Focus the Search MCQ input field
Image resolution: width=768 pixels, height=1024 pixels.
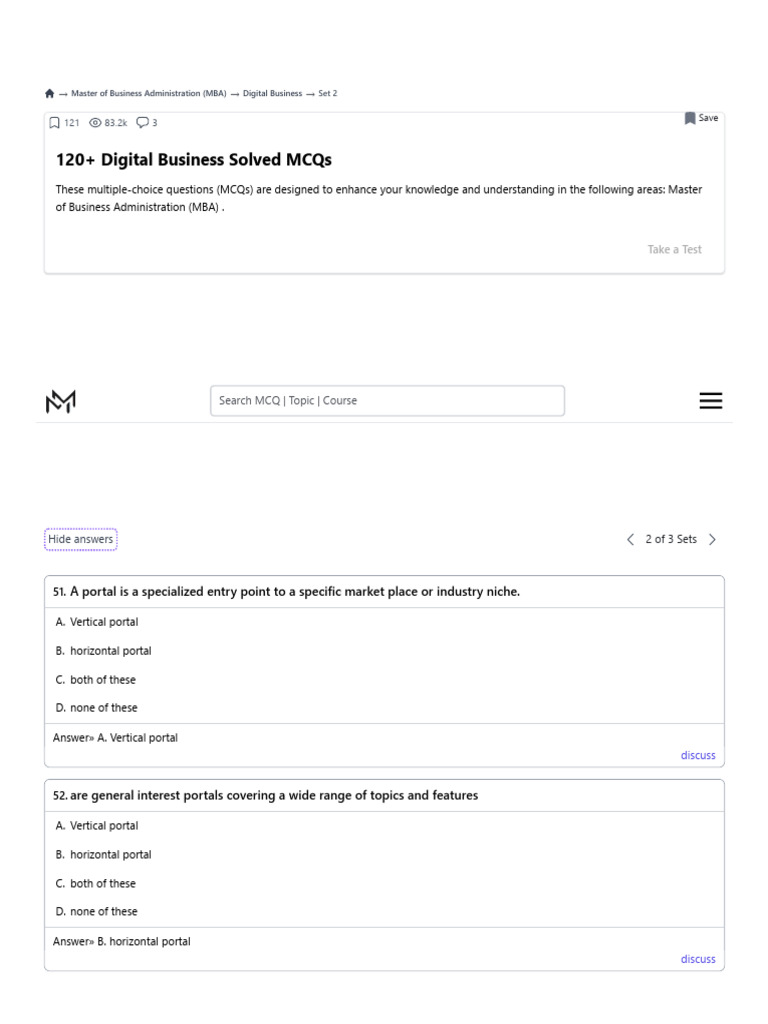point(387,401)
